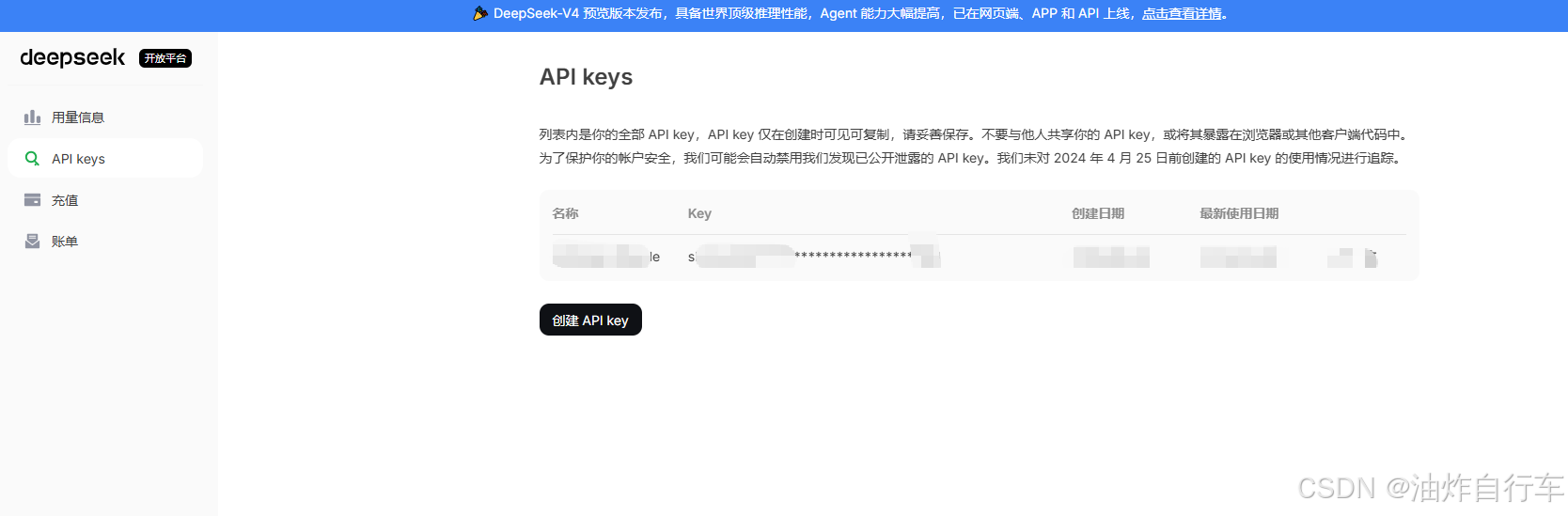Screen dimensions: 1568x516
Task: Click the bar chart icon beside 用量信息
Action: pos(32,117)
